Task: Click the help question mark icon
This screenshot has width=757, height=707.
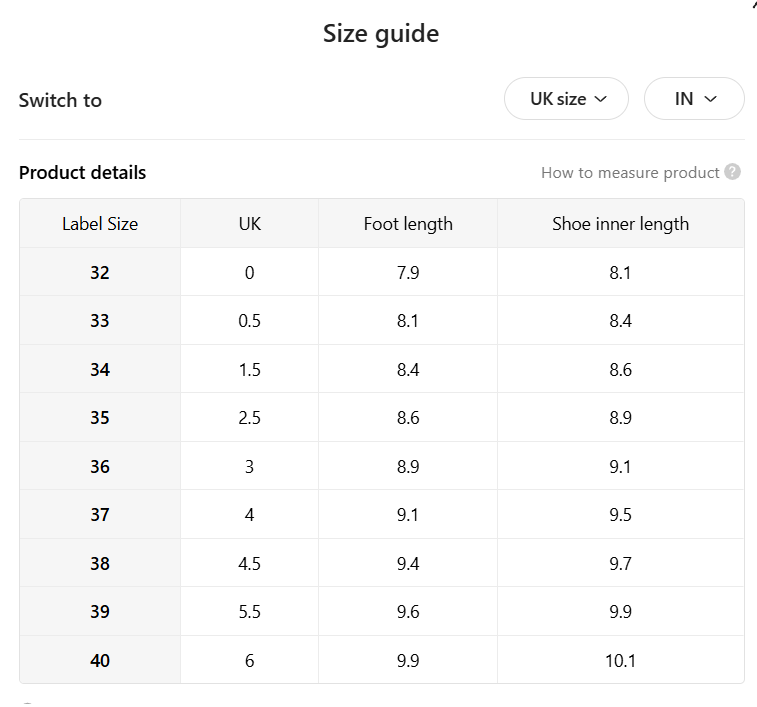Action: 732,172
